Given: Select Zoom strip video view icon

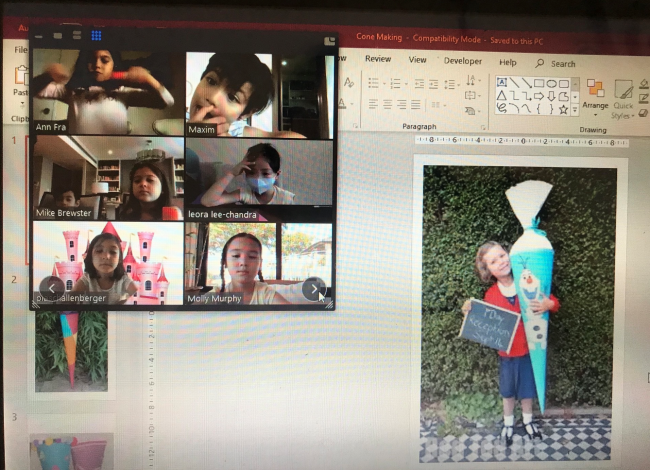Looking at the screenshot, I should click(x=77, y=35).
